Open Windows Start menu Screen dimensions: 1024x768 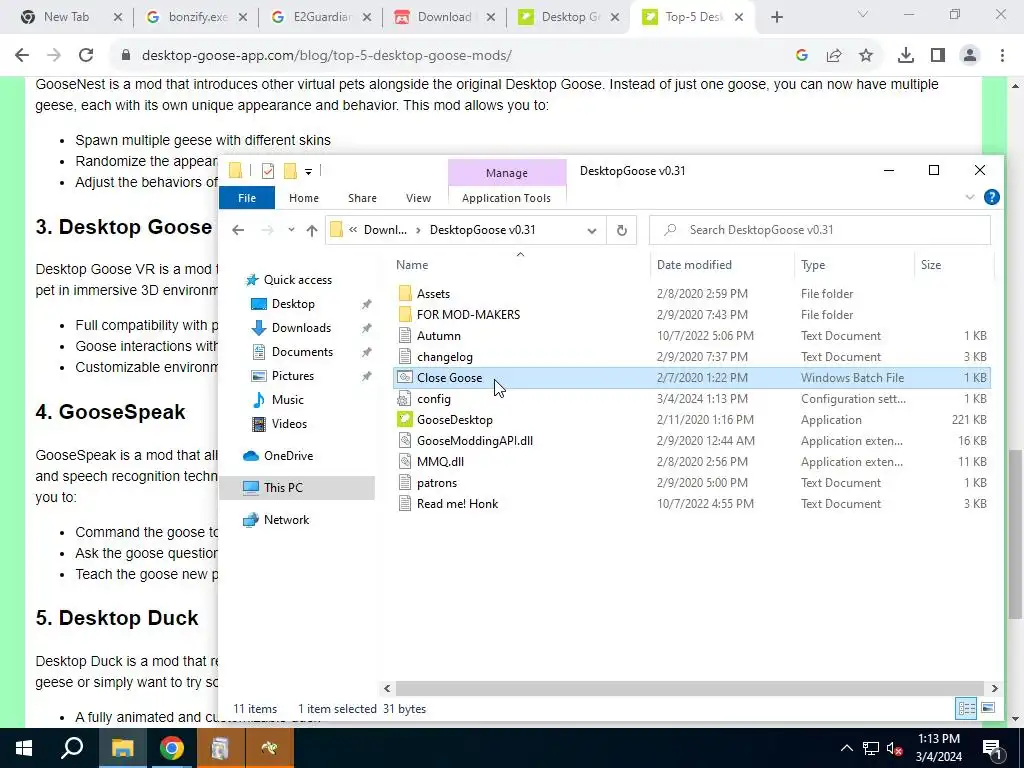[24, 748]
